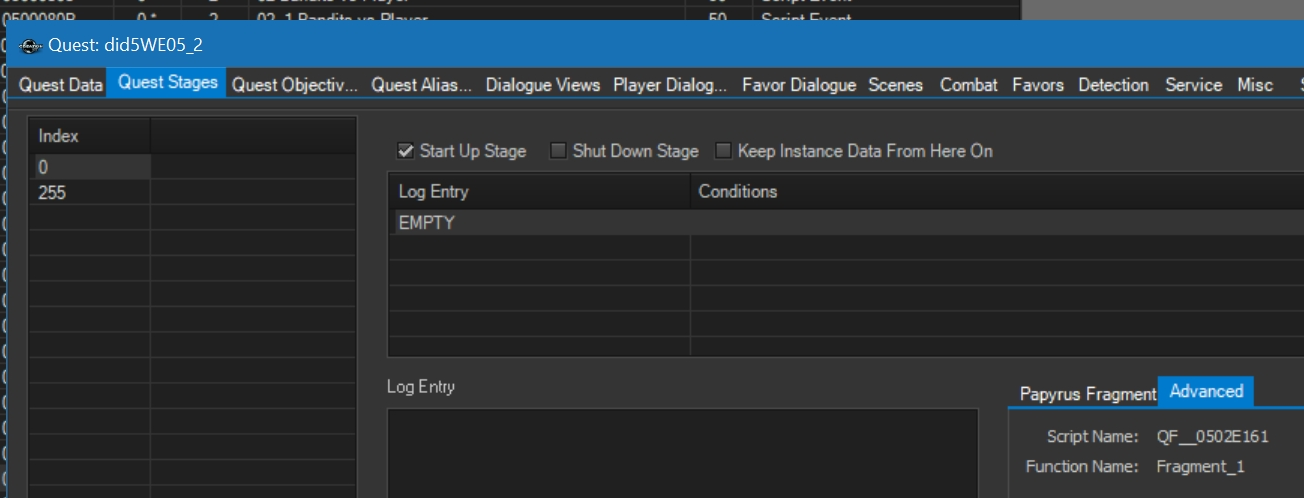
Task: Switch to the Quest Objectives tab
Action: point(294,85)
